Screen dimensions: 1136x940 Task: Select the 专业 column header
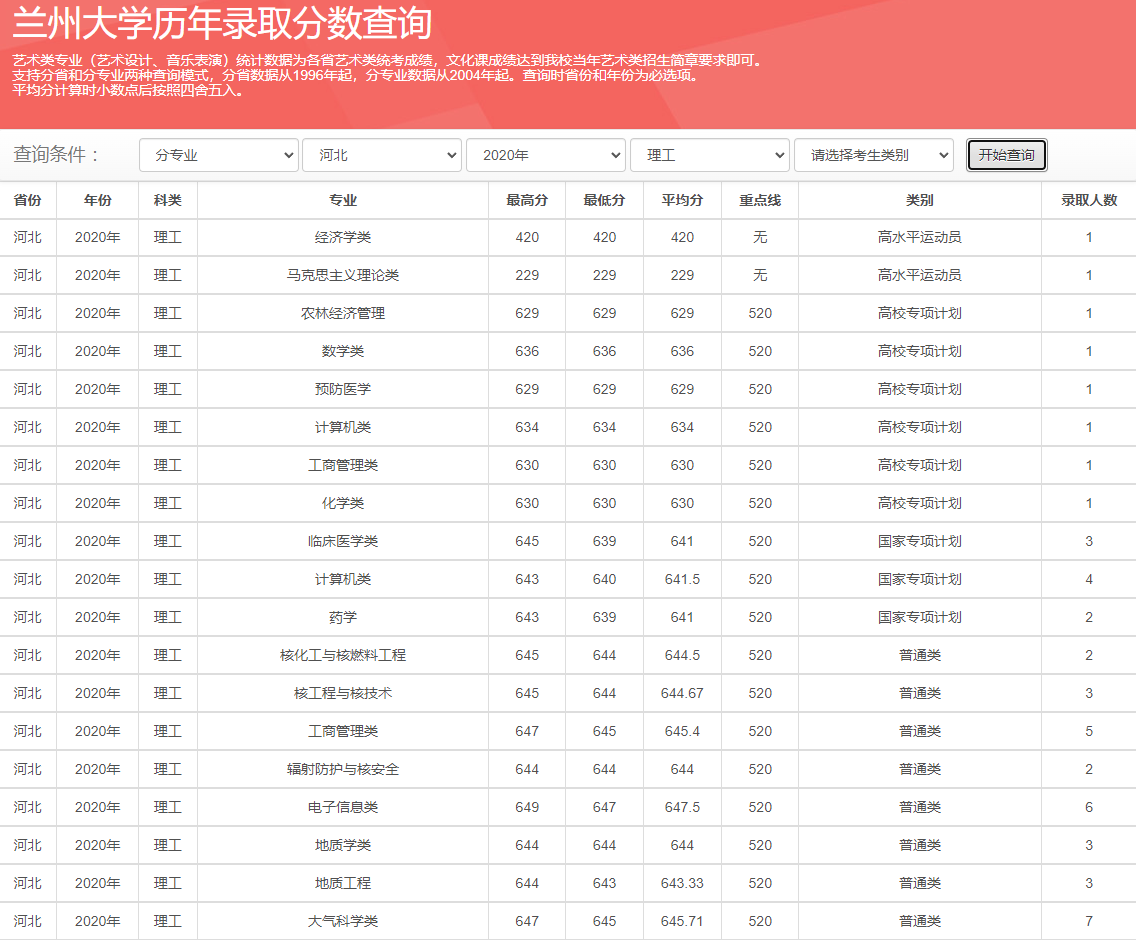click(x=342, y=200)
